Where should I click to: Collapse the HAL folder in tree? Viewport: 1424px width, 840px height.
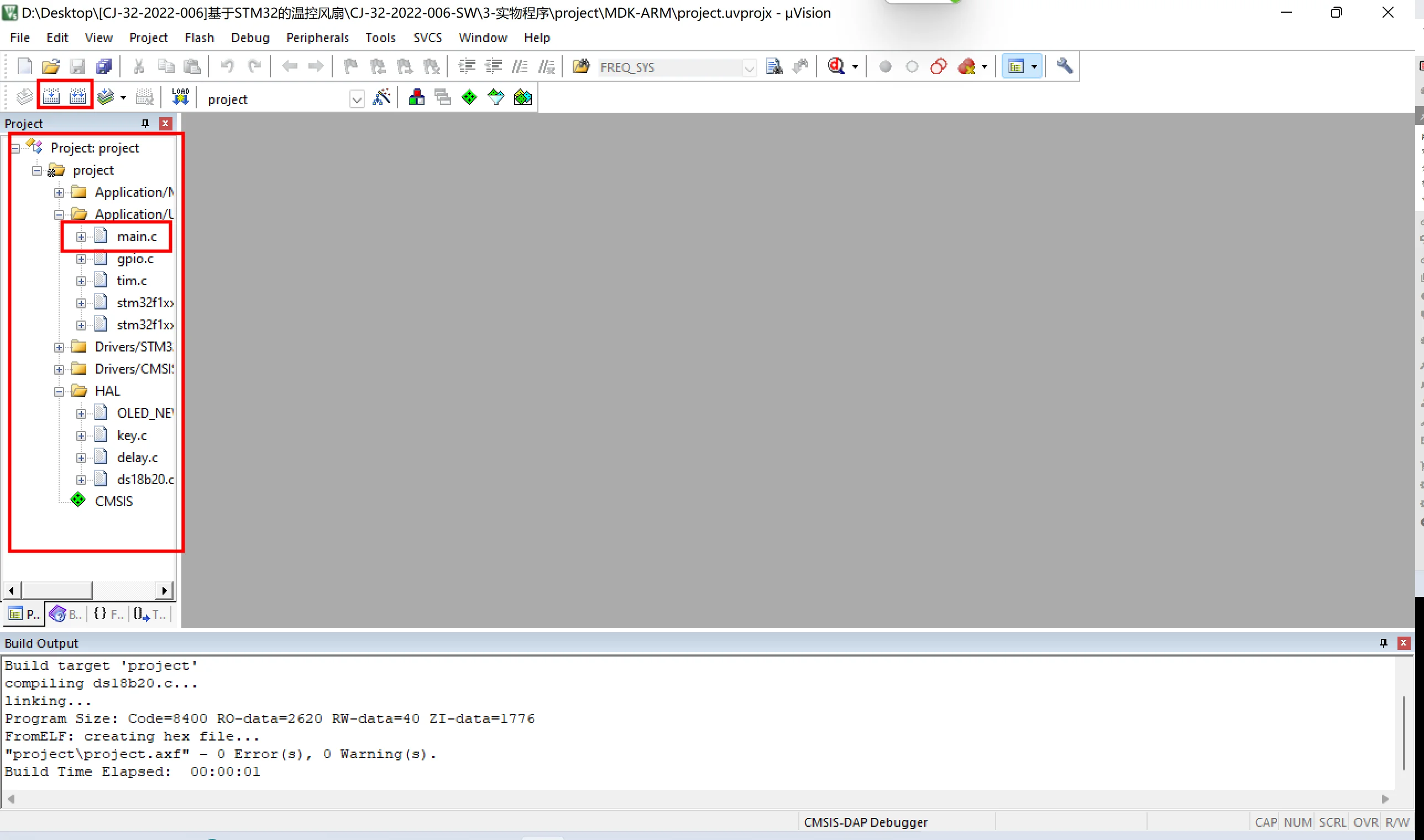coord(59,392)
